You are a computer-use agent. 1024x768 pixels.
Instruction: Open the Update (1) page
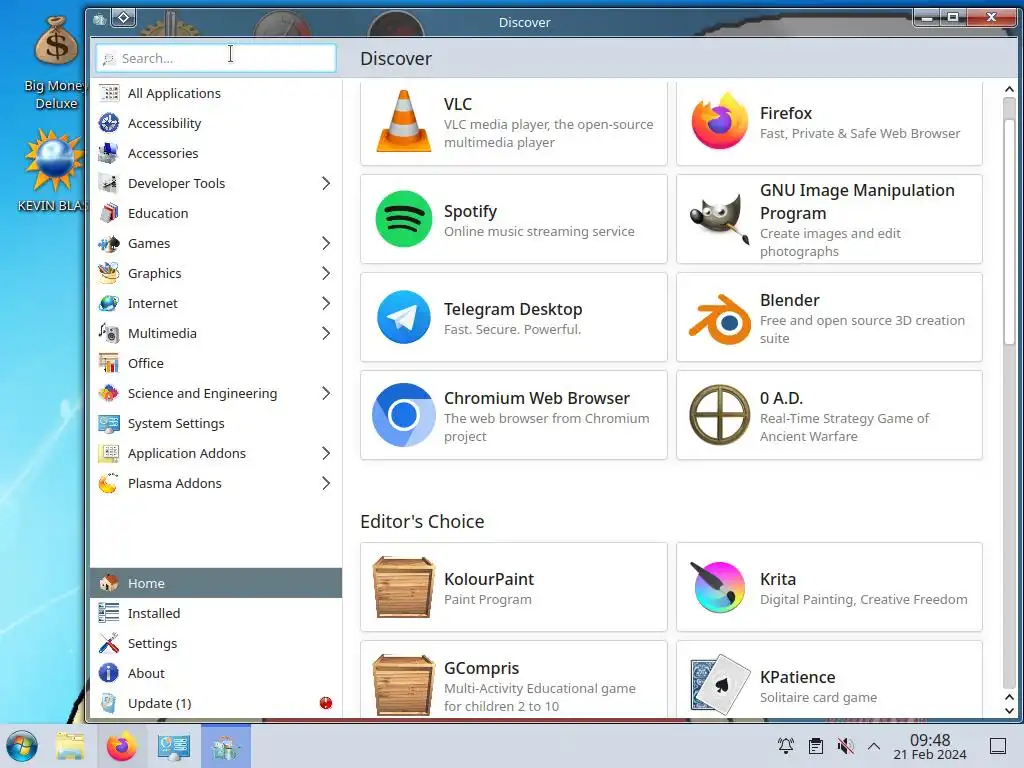click(216, 703)
